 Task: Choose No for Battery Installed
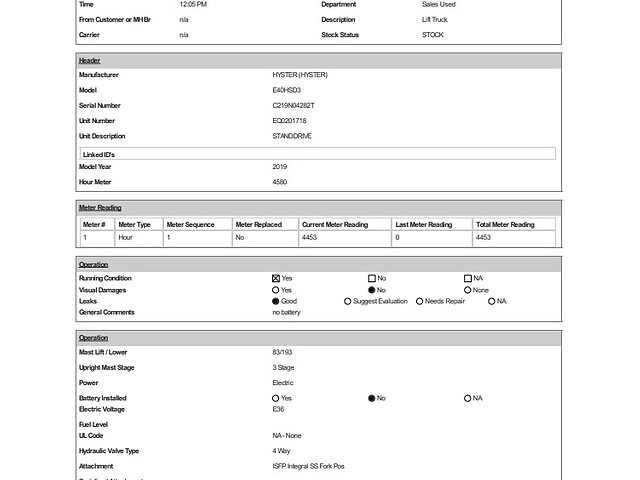point(372,398)
